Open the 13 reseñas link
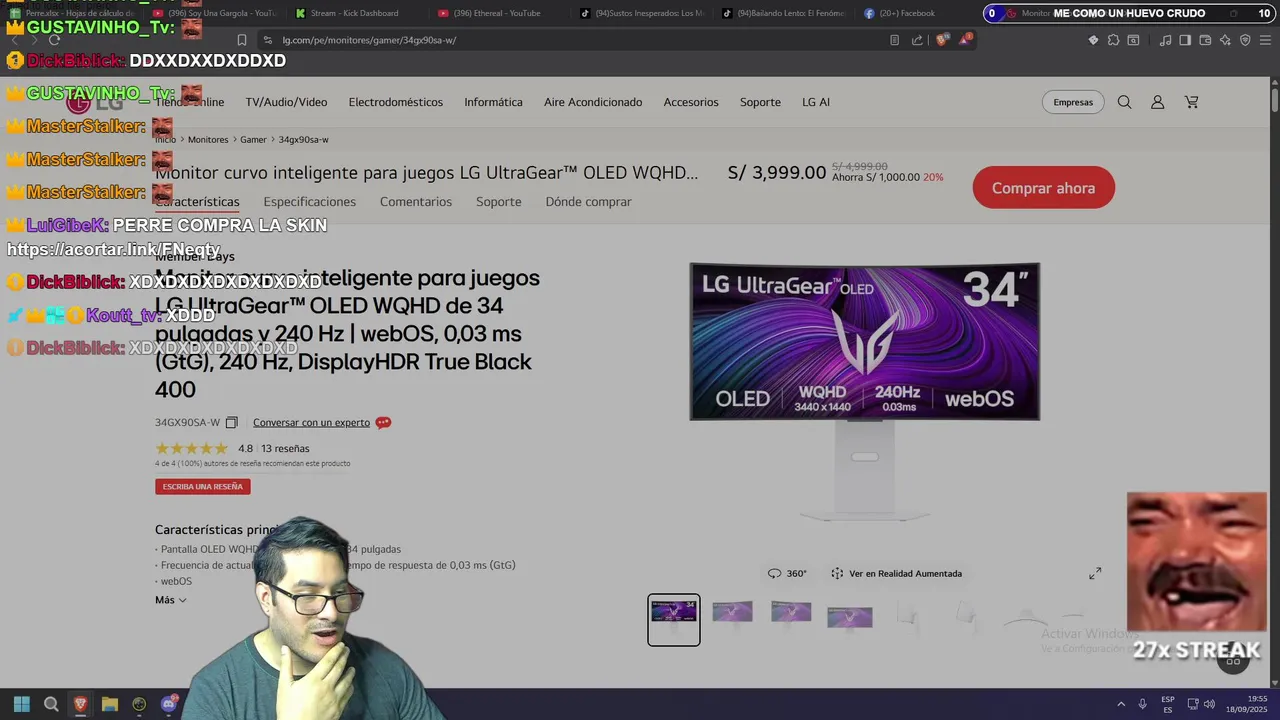Screen dimensions: 1280x720 point(285,448)
